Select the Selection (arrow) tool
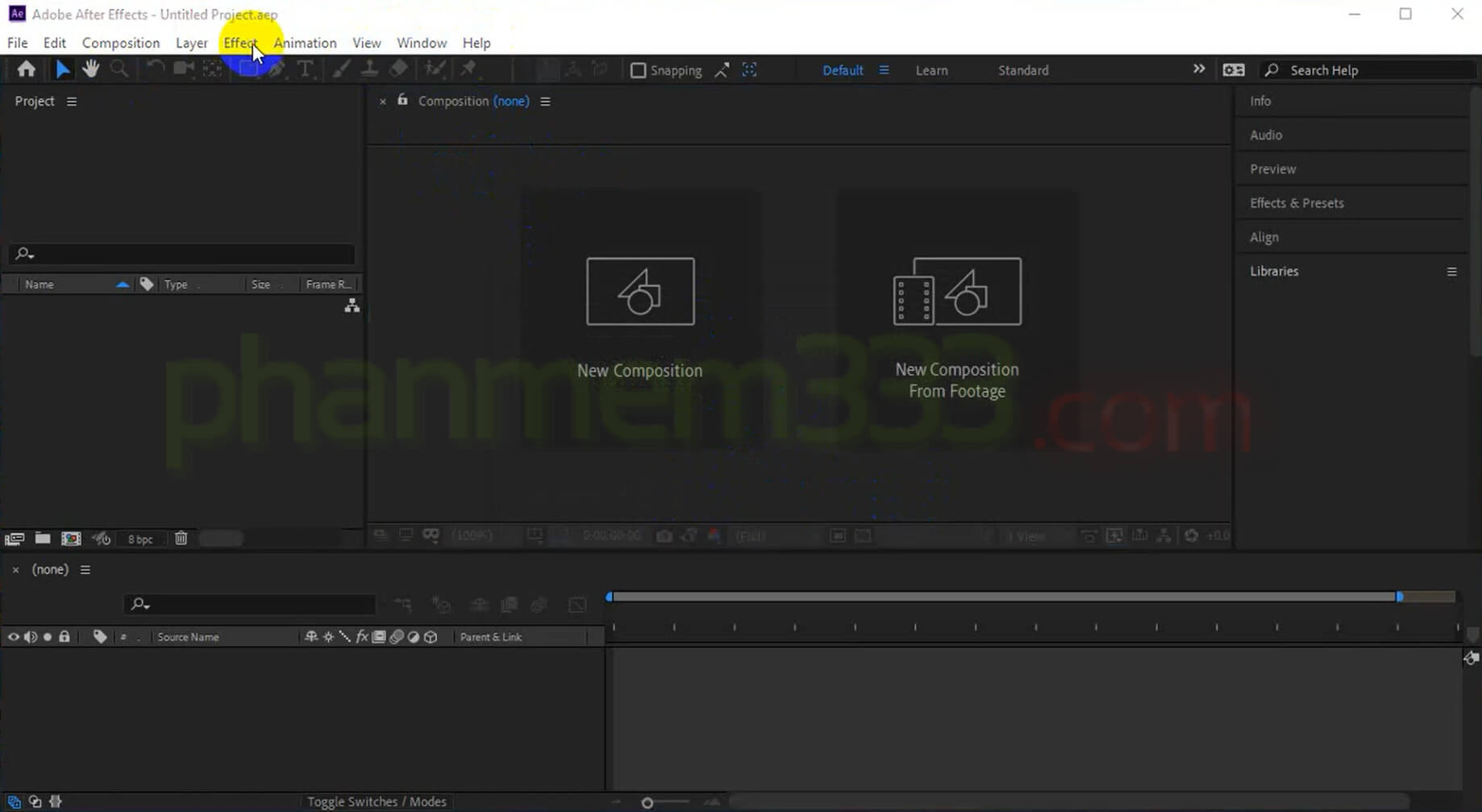The image size is (1482, 812). click(x=62, y=69)
